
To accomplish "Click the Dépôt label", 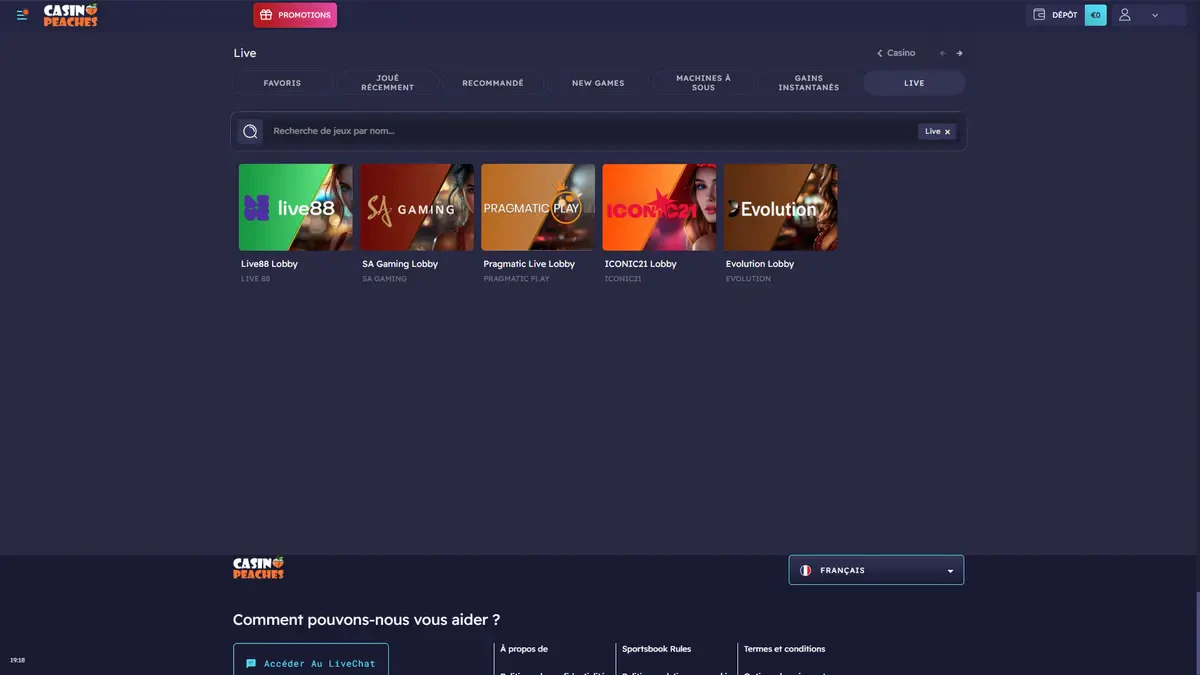I will (1064, 15).
